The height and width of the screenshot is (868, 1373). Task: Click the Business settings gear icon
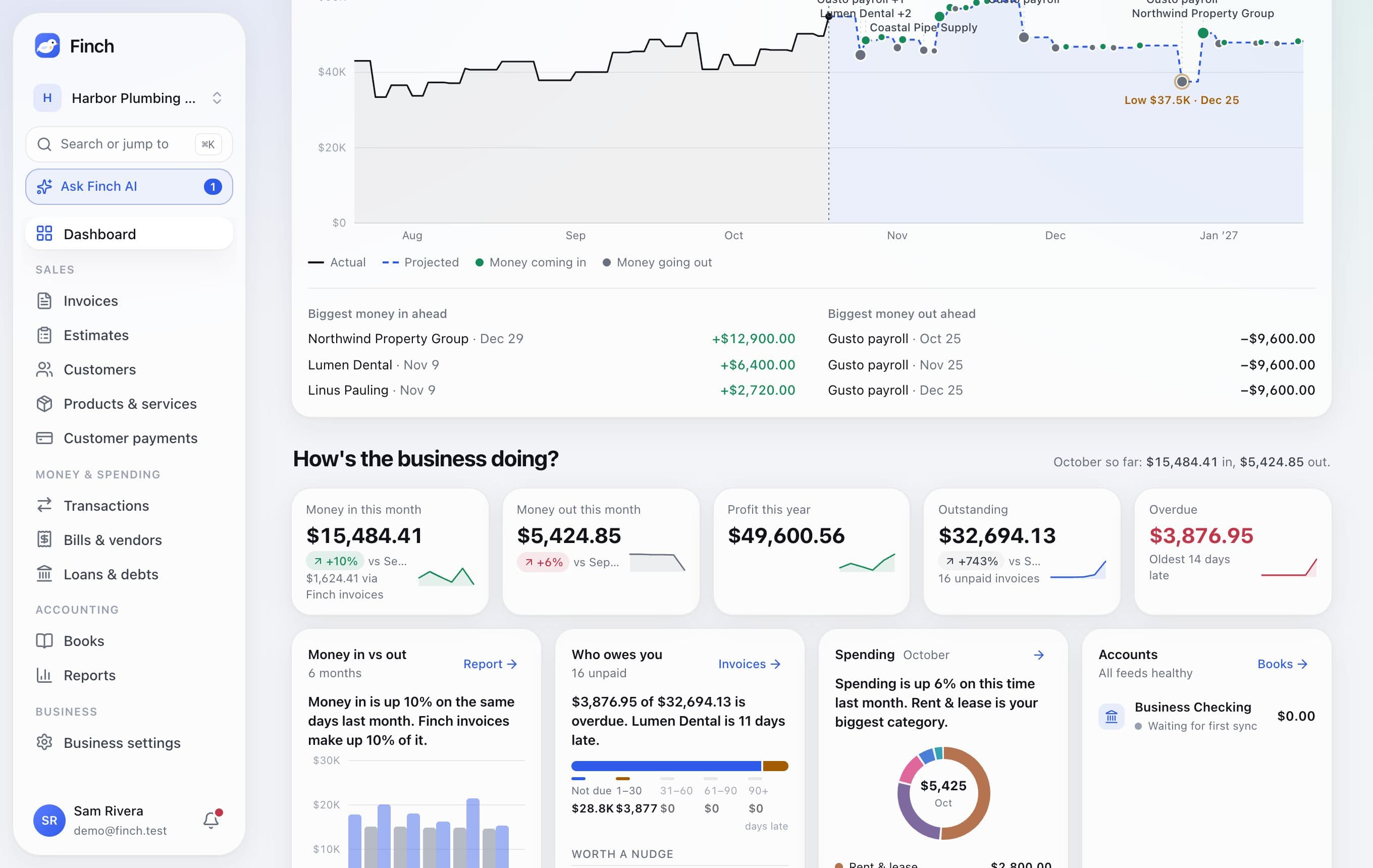click(x=44, y=743)
